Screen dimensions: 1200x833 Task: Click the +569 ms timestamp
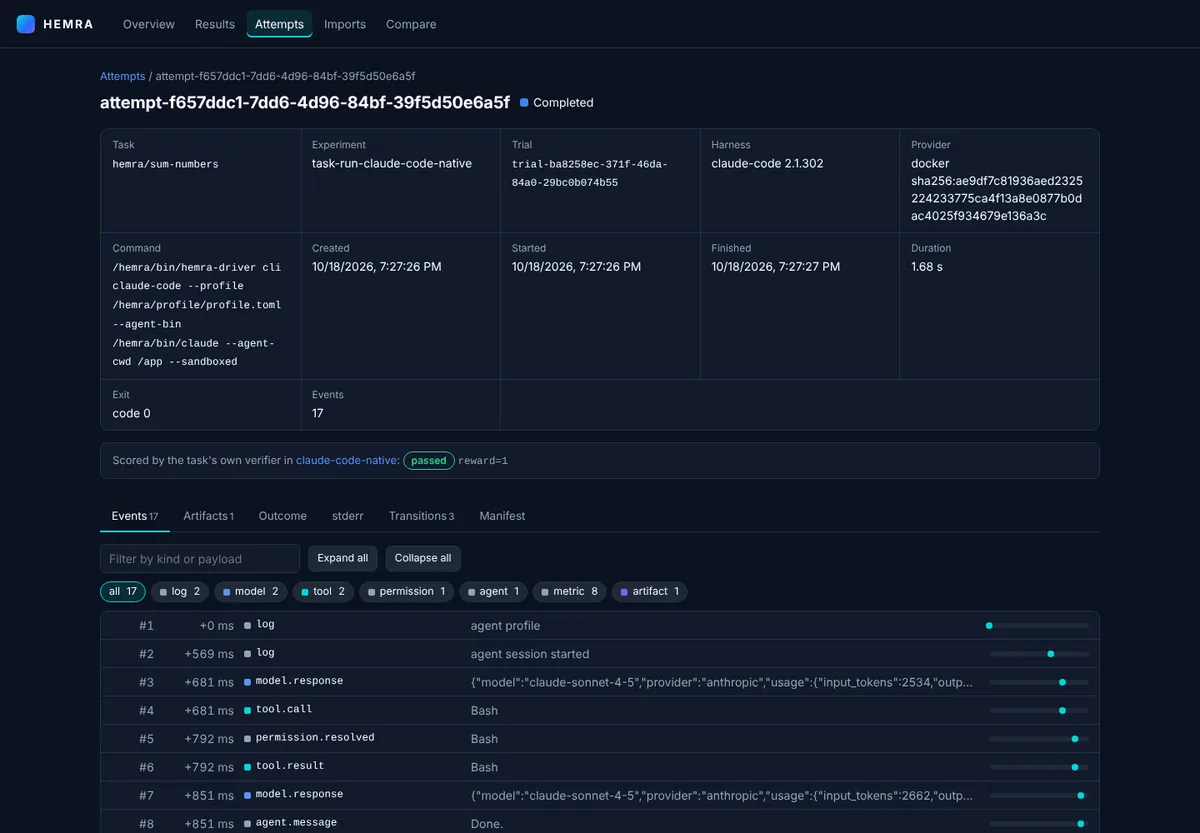pos(209,654)
